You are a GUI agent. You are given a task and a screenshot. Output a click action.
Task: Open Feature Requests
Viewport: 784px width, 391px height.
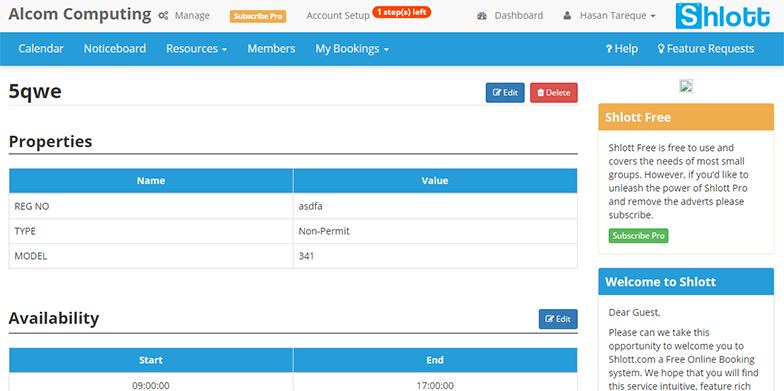706,48
